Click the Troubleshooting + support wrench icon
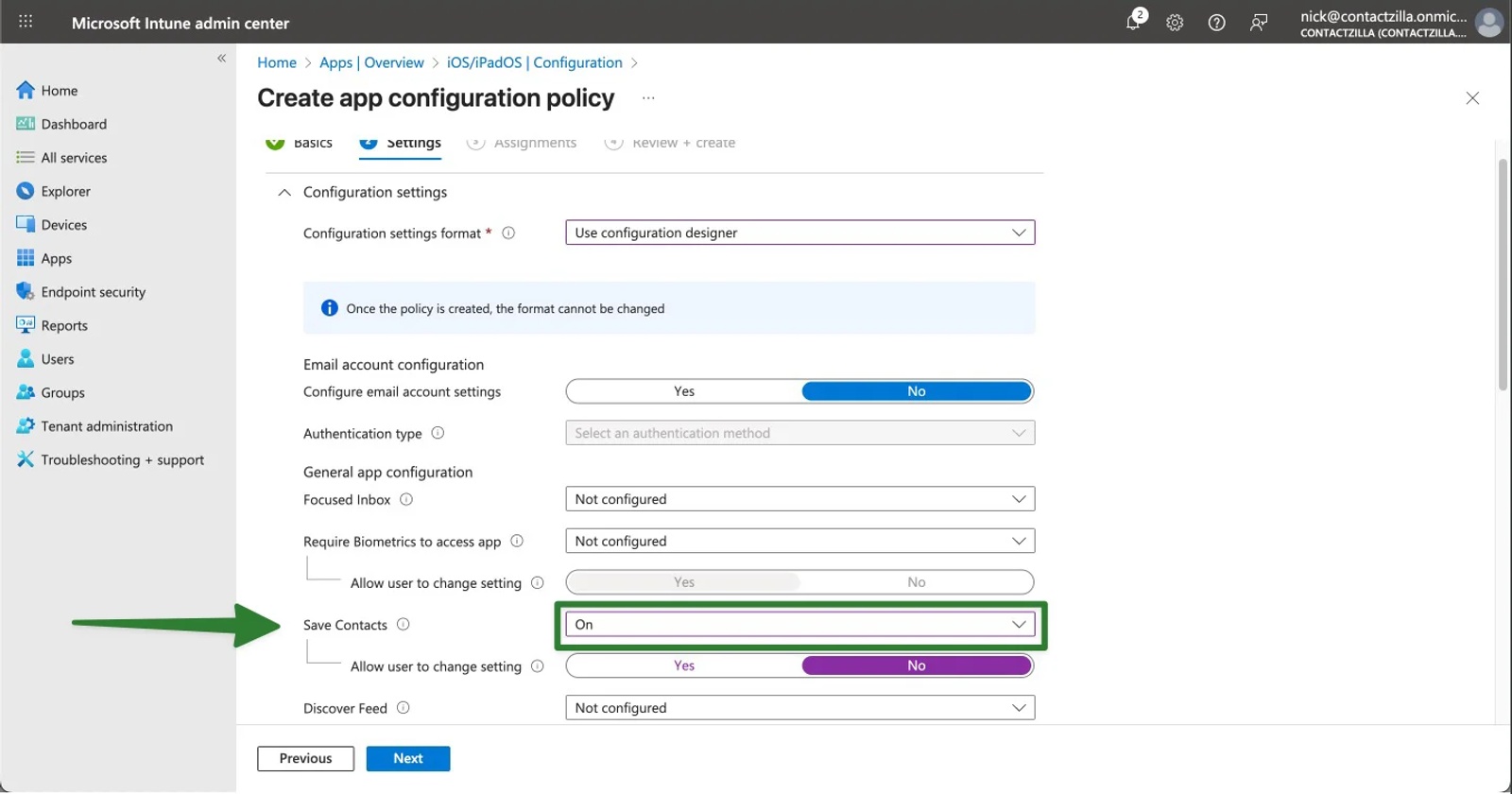This screenshot has width=1512, height=794. point(26,459)
